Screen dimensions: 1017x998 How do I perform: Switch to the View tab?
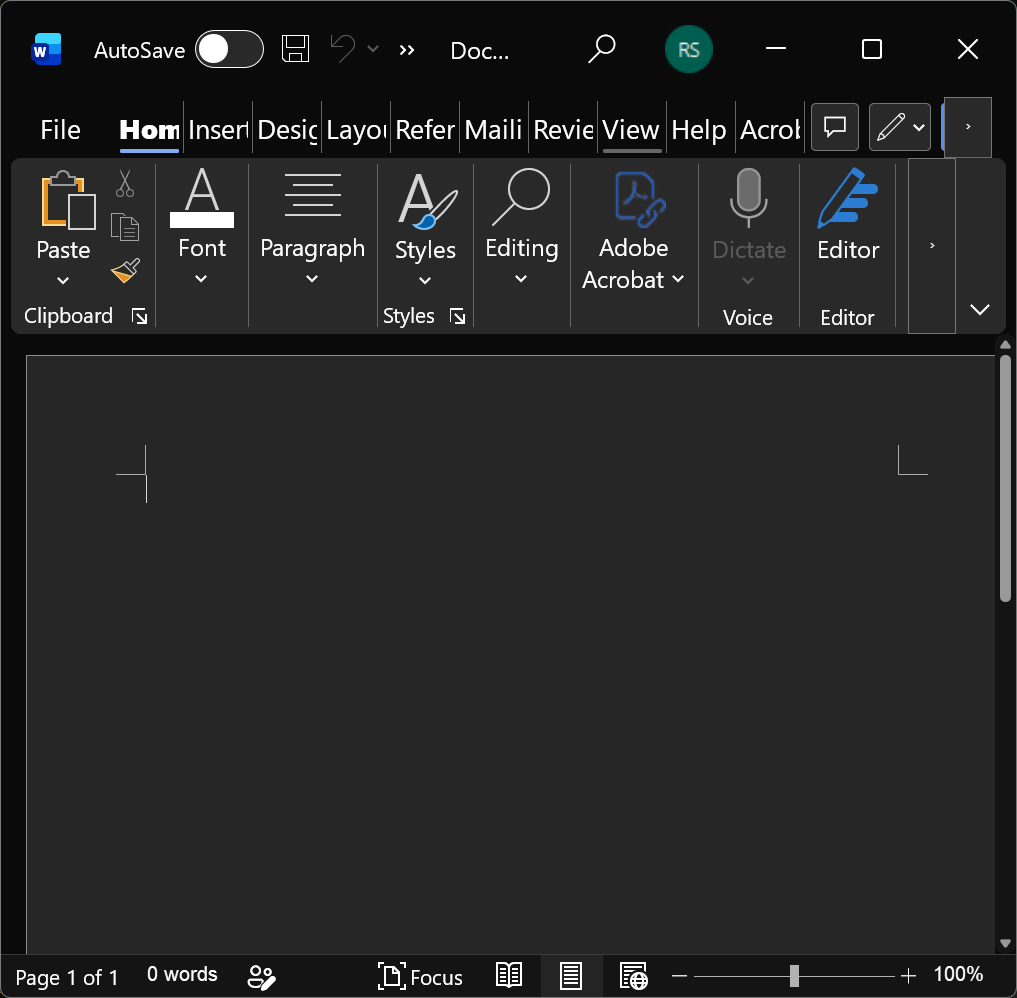coord(631,130)
